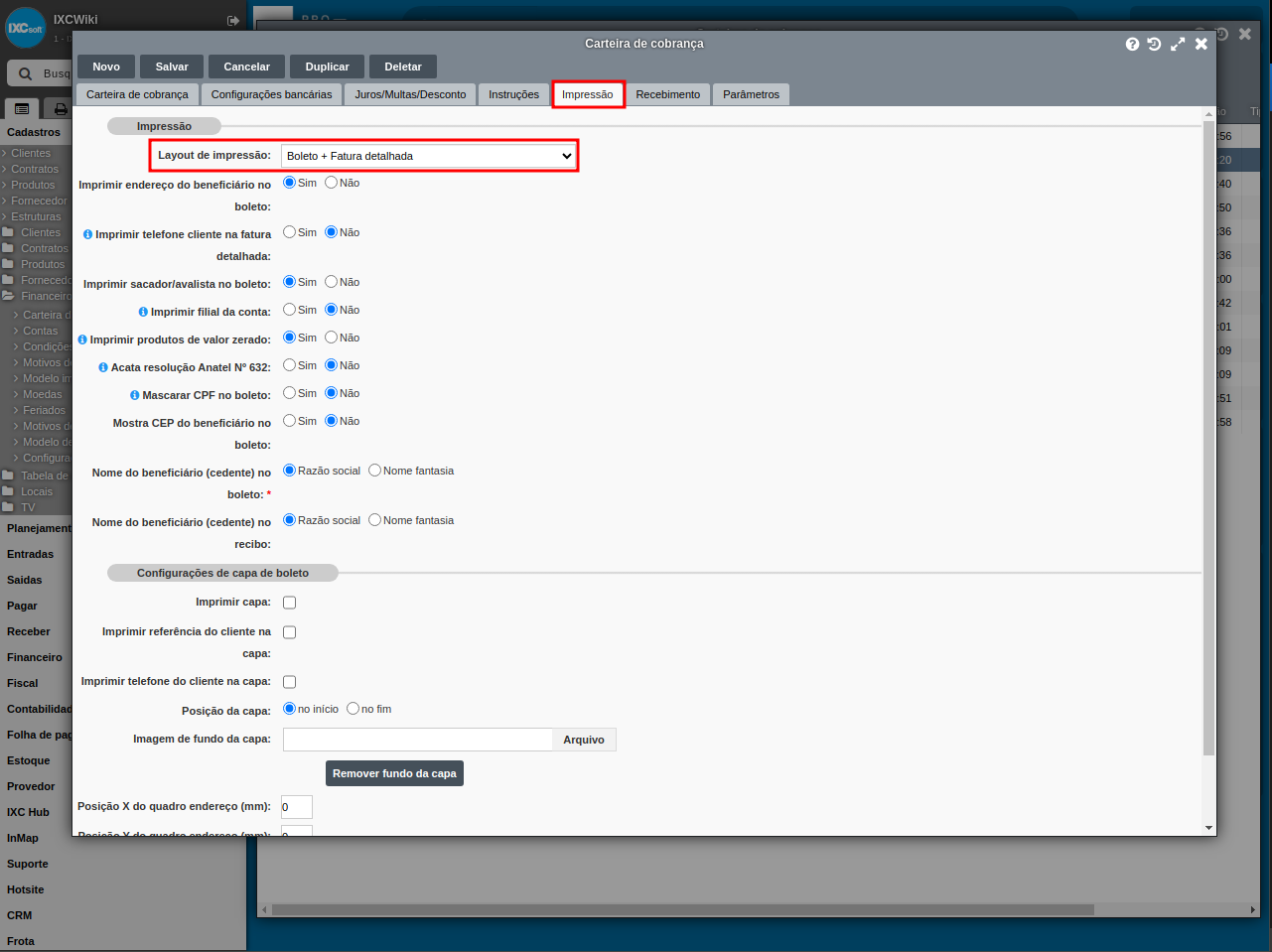The width and height of the screenshot is (1272, 952).
Task: Select 'no fim' for Posição da capa
Action: coord(353,709)
